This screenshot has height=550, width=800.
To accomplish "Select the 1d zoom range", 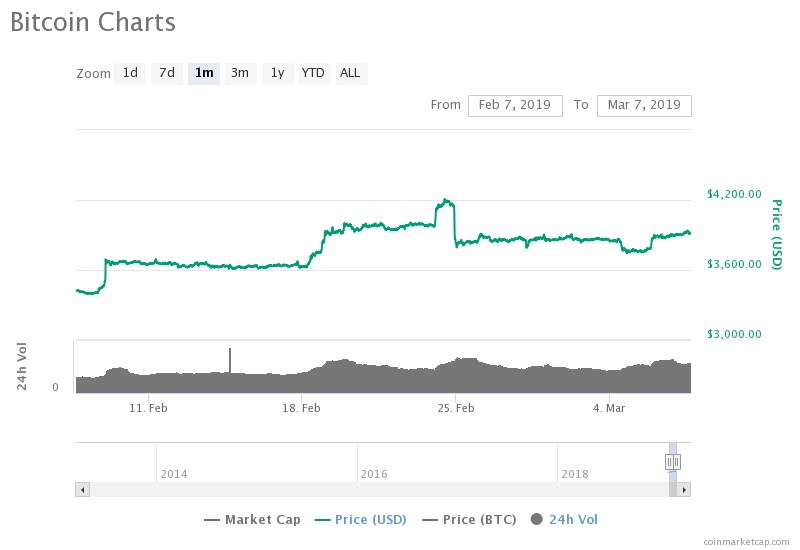I will pyautogui.click(x=130, y=73).
